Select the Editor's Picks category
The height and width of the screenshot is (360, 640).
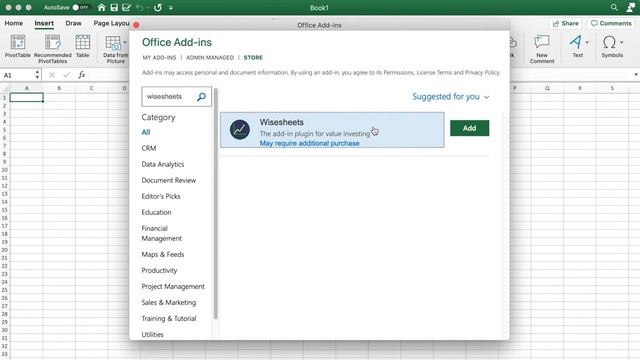161,196
